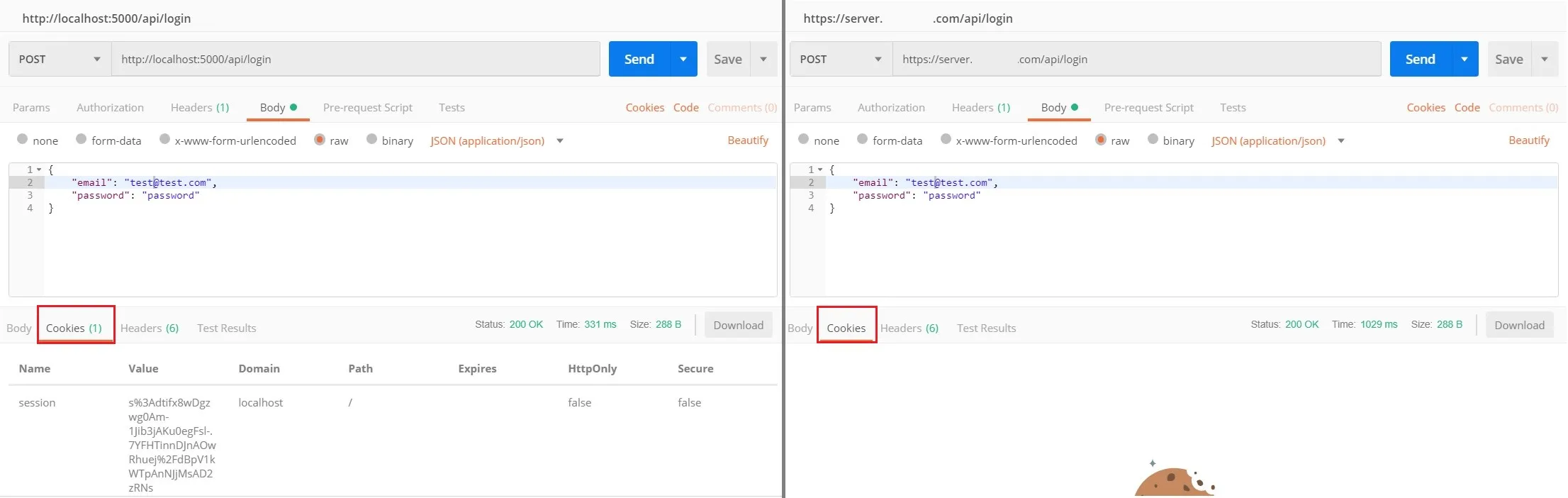Save the localhost request
Image resolution: width=1568 pixels, height=498 pixels.
point(728,59)
